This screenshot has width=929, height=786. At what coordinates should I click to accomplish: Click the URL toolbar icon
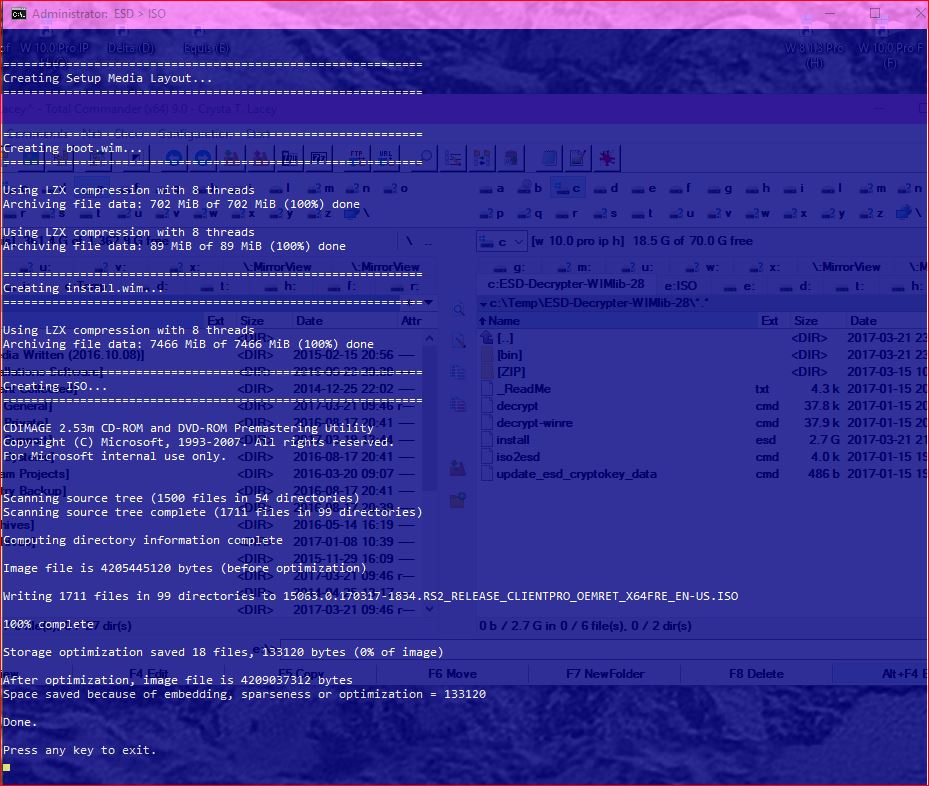tap(386, 157)
